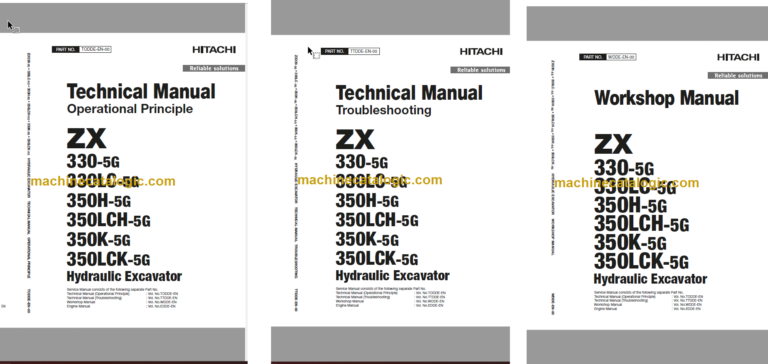Screen dimensions: 768x364
Task: Click model 330-5G on Workshop Manual cover
Action: 624,168
